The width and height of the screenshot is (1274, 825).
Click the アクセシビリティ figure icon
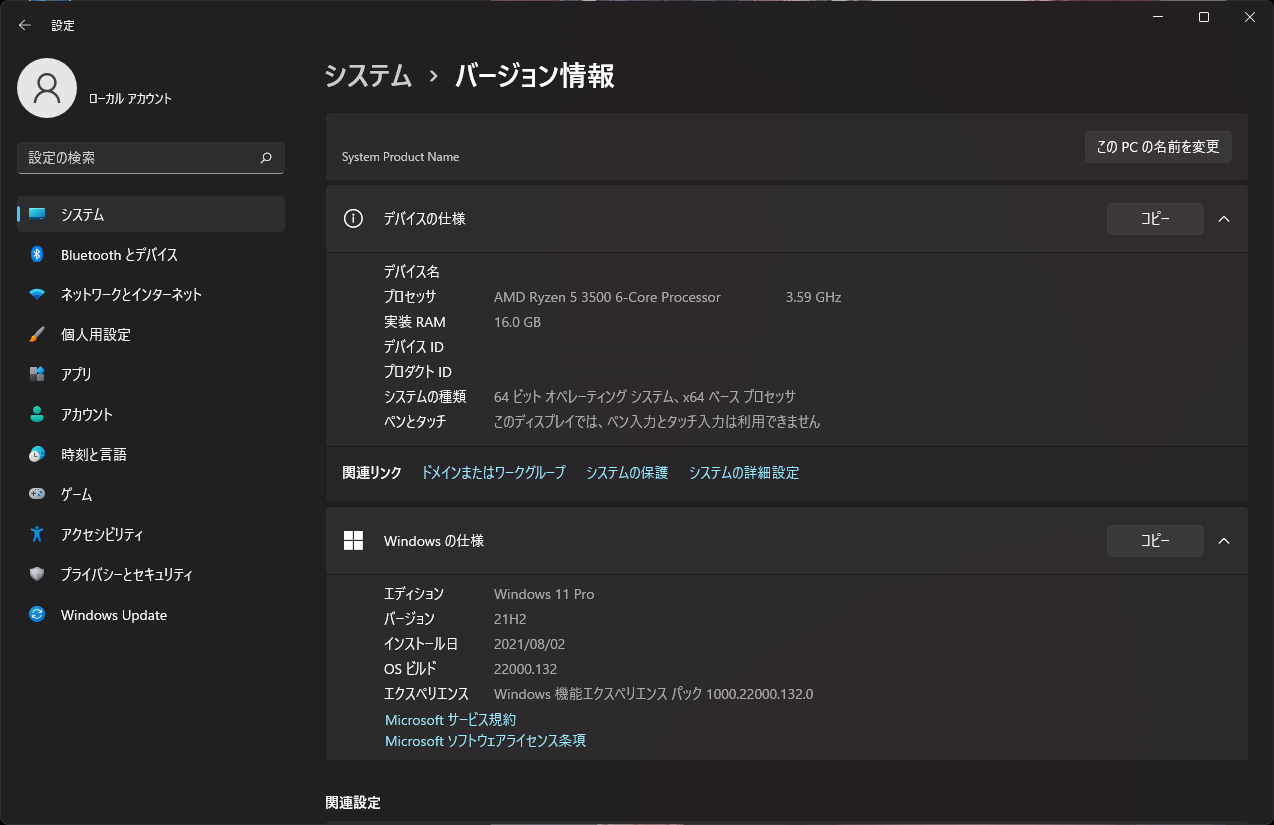(37, 534)
